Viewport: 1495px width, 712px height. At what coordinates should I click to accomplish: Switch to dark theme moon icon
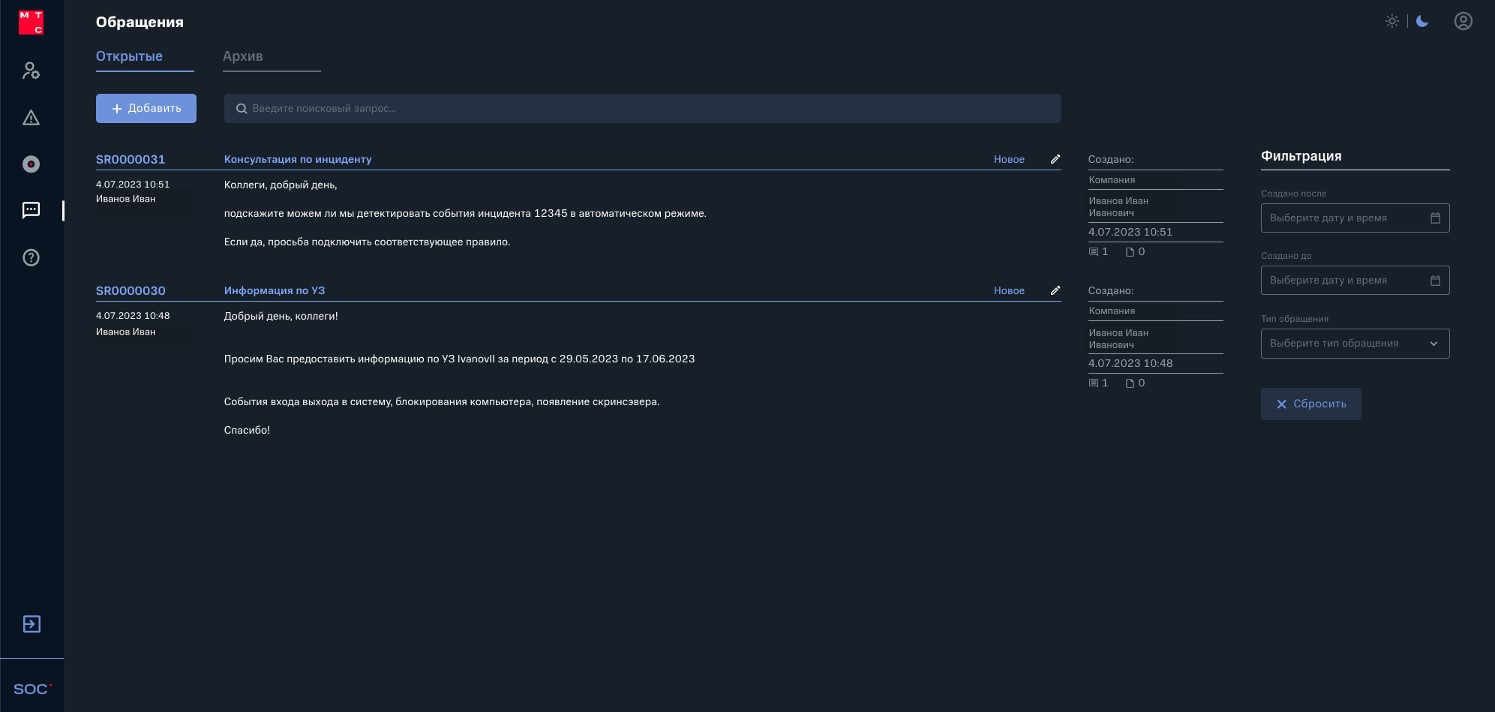pos(1422,21)
